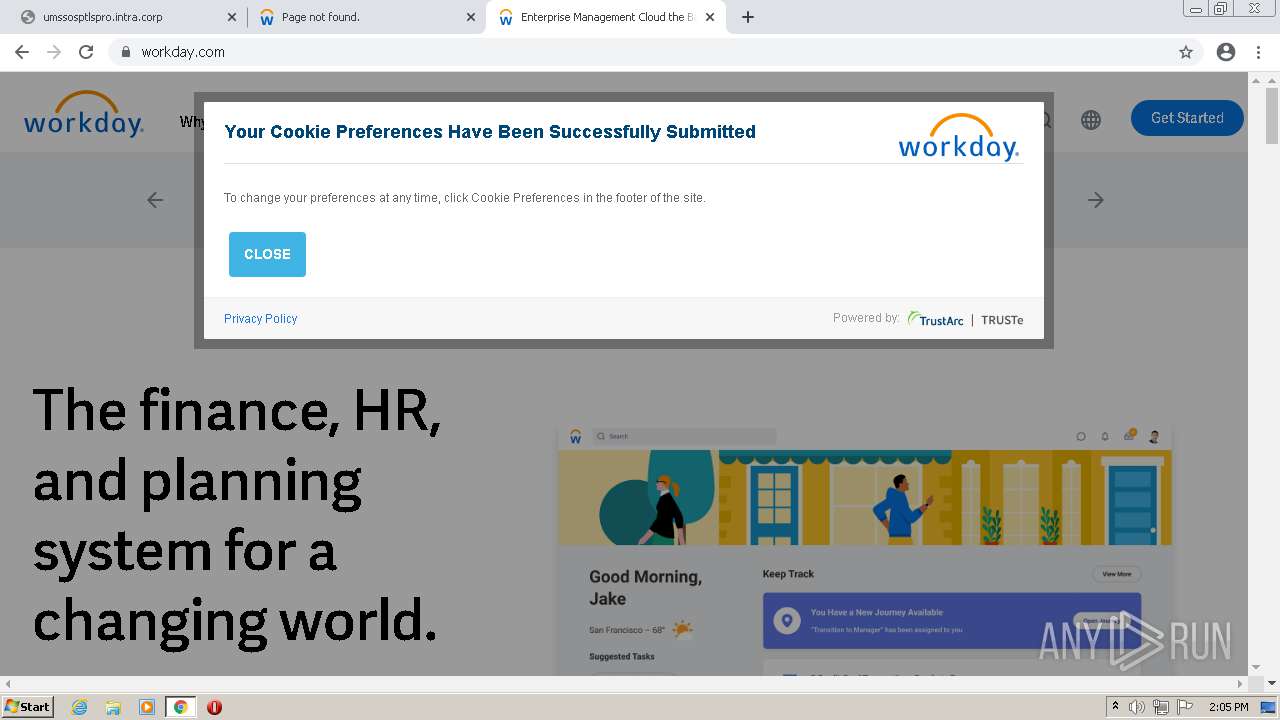Screen dimensions: 1280x720
Task: Close the Enterprise Management Cloud tab
Action: pos(710,17)
